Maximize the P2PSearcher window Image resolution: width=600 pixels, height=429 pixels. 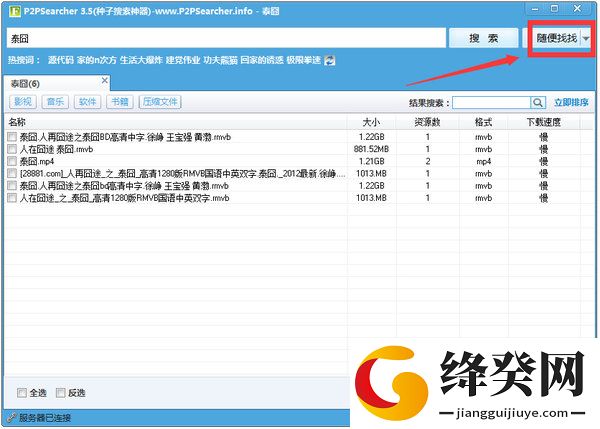(554, 8)
